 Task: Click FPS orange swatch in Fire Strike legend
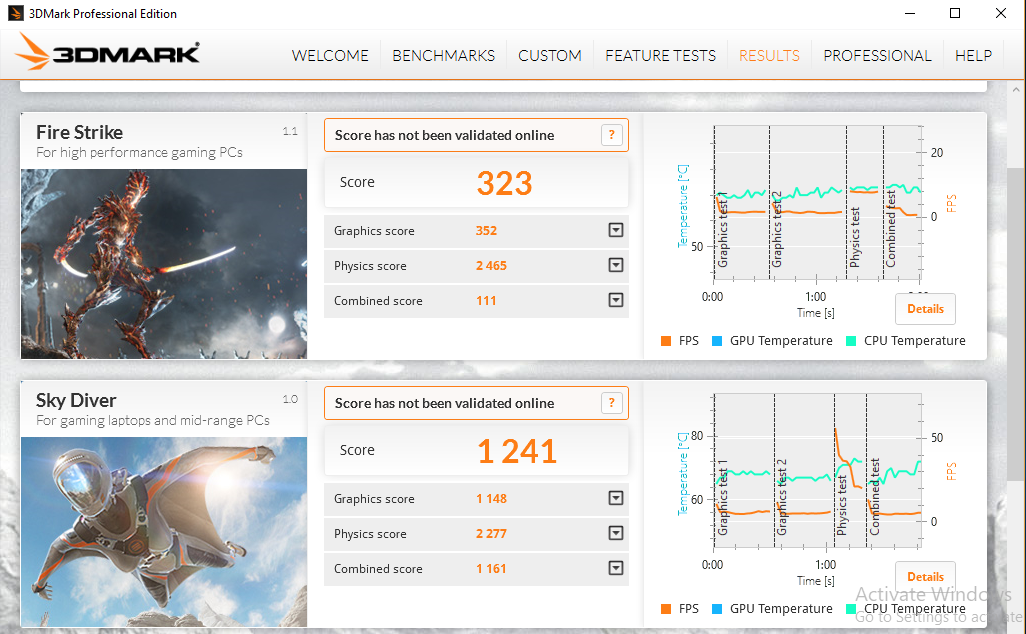(666, 341)
